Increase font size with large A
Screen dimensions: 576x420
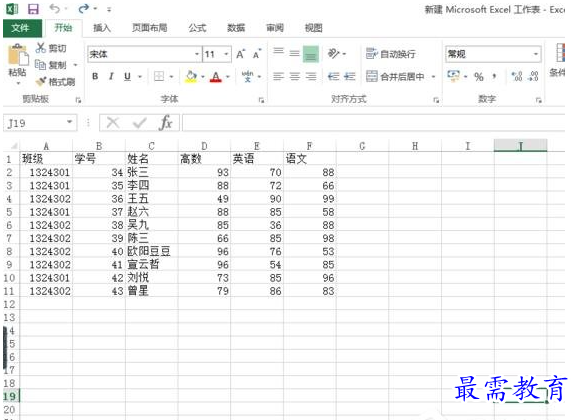[240, 54]
